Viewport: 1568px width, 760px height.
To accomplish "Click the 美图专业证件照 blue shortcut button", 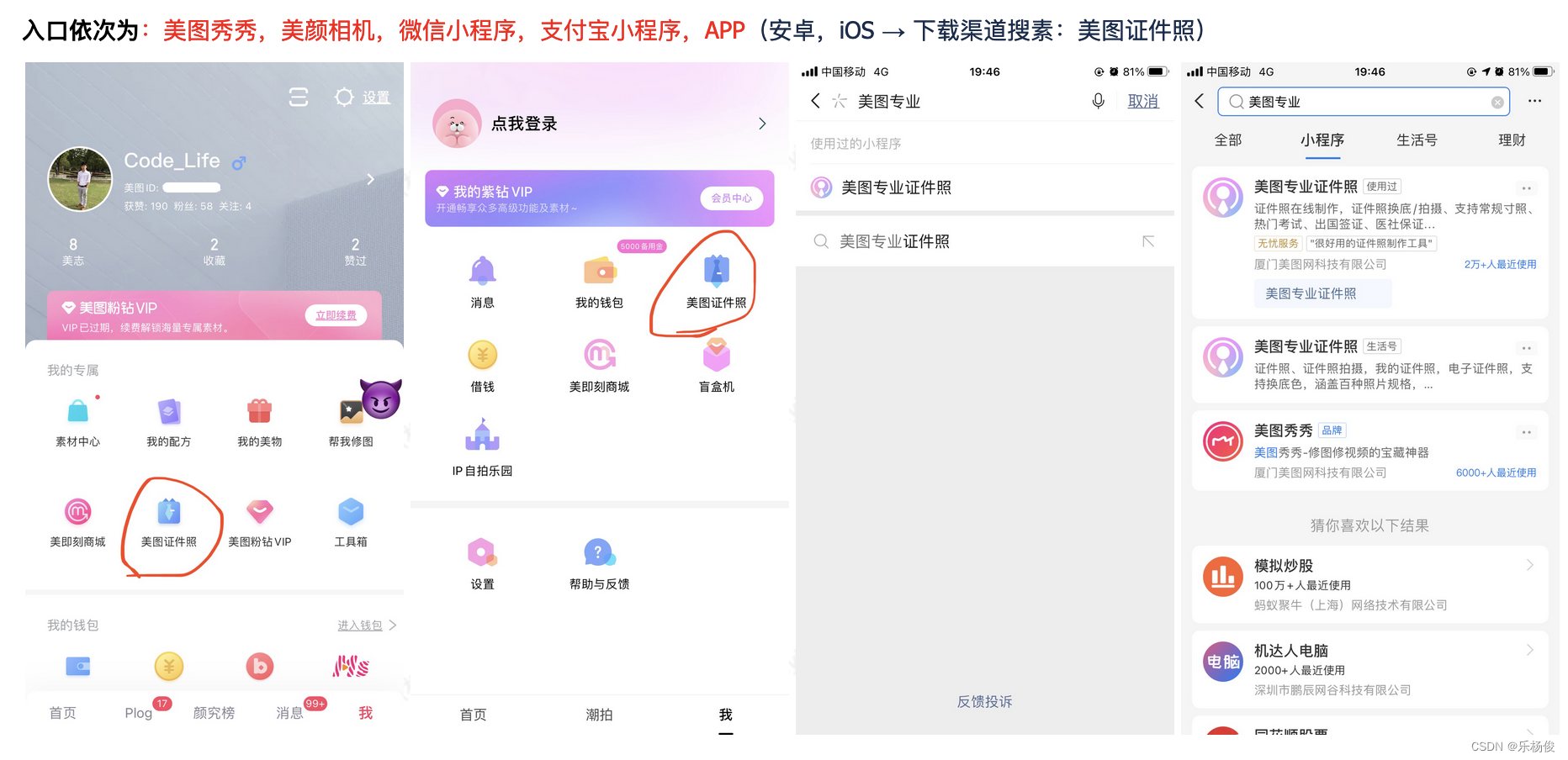I will point(1322,293).
